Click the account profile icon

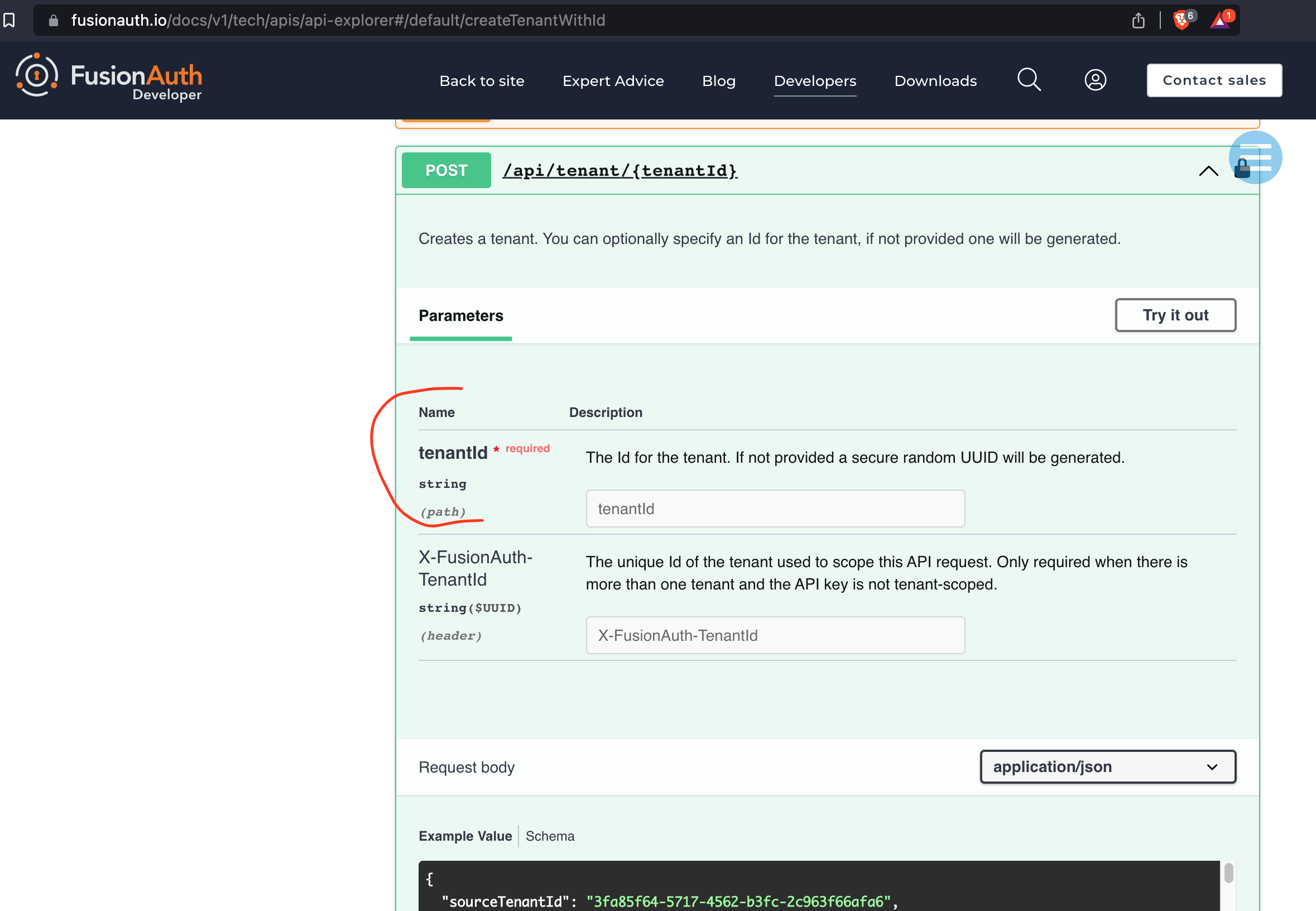click(x=1094, y=80)
